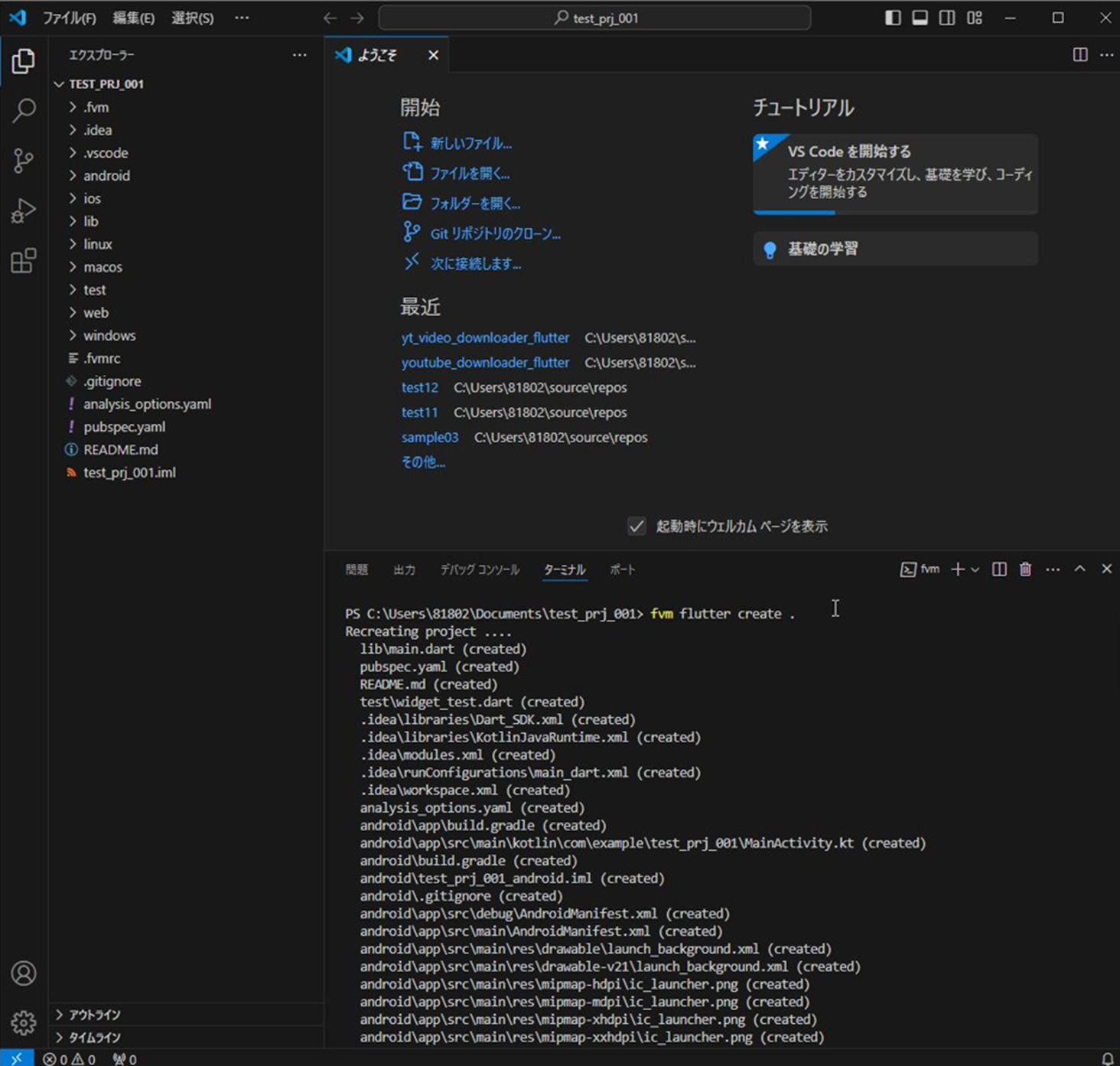Click the test_prj_001 search box
Screen dimensions: 1120x1066
595,18
